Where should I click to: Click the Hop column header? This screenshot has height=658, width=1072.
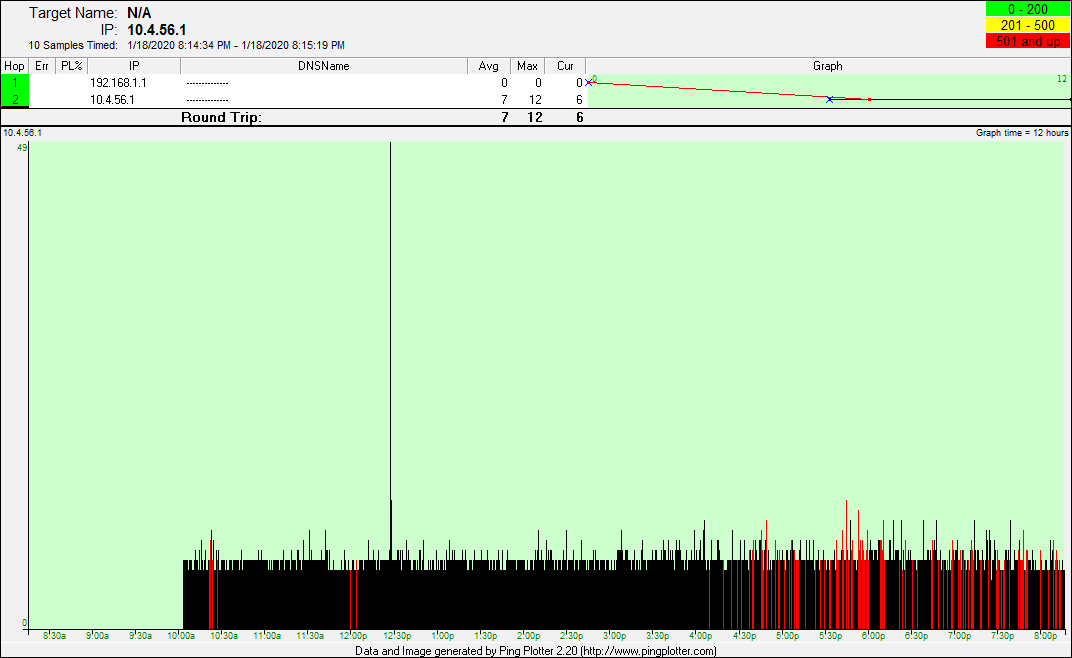15,66
